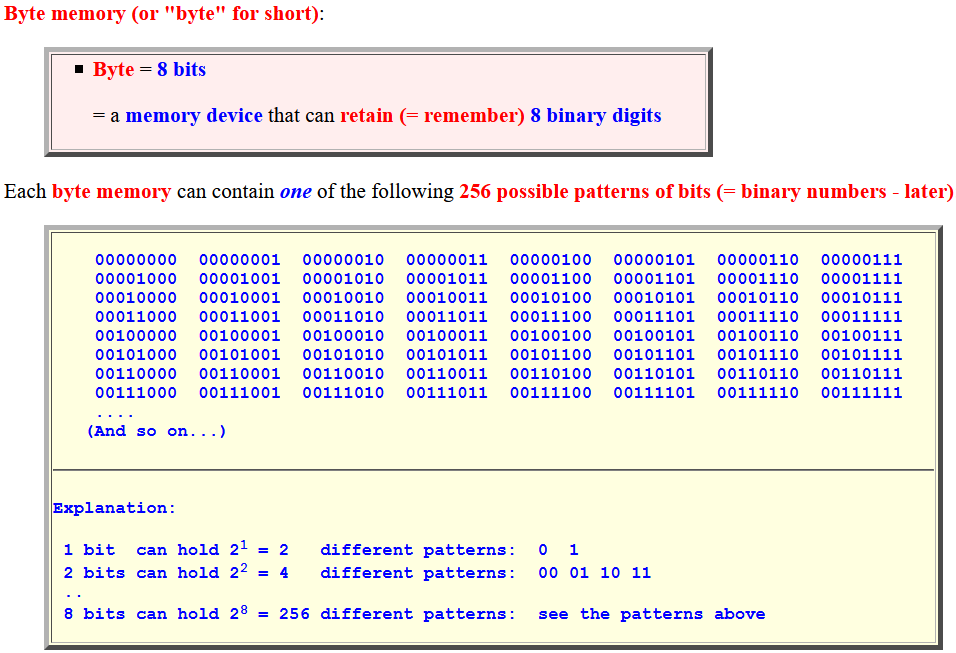Click the italic word 'one'
The height and width of the screenshot is (653, 956).
coord(296,191)
